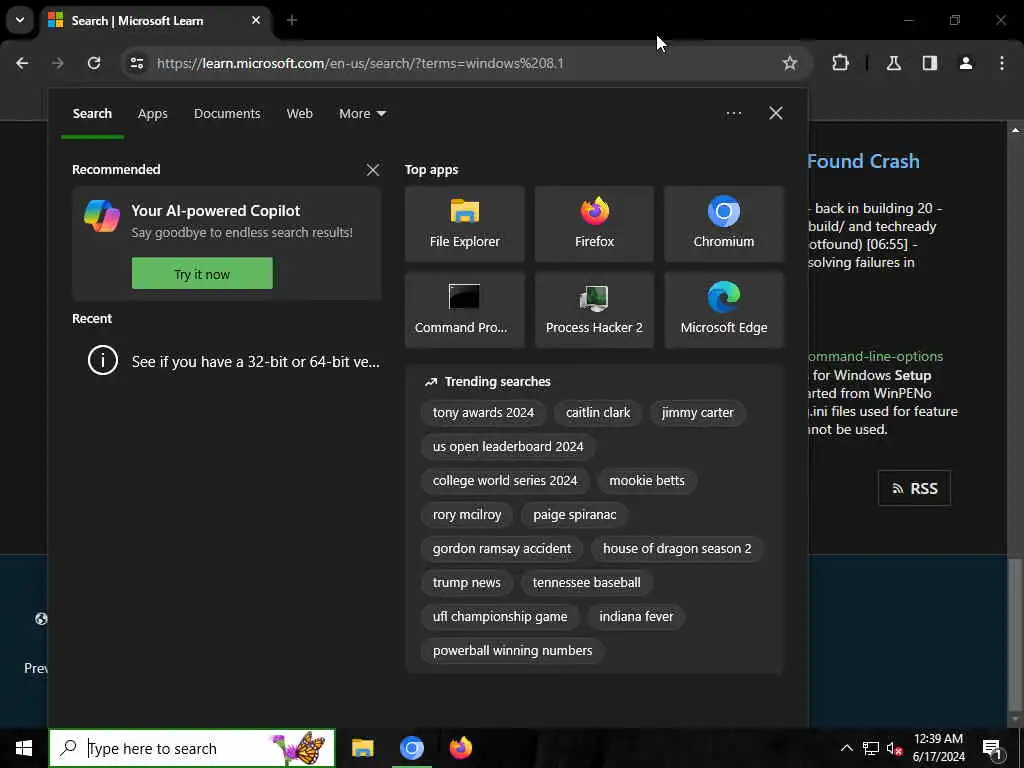
Task: Click the RSS button on the page
Action: pos(914,488)
